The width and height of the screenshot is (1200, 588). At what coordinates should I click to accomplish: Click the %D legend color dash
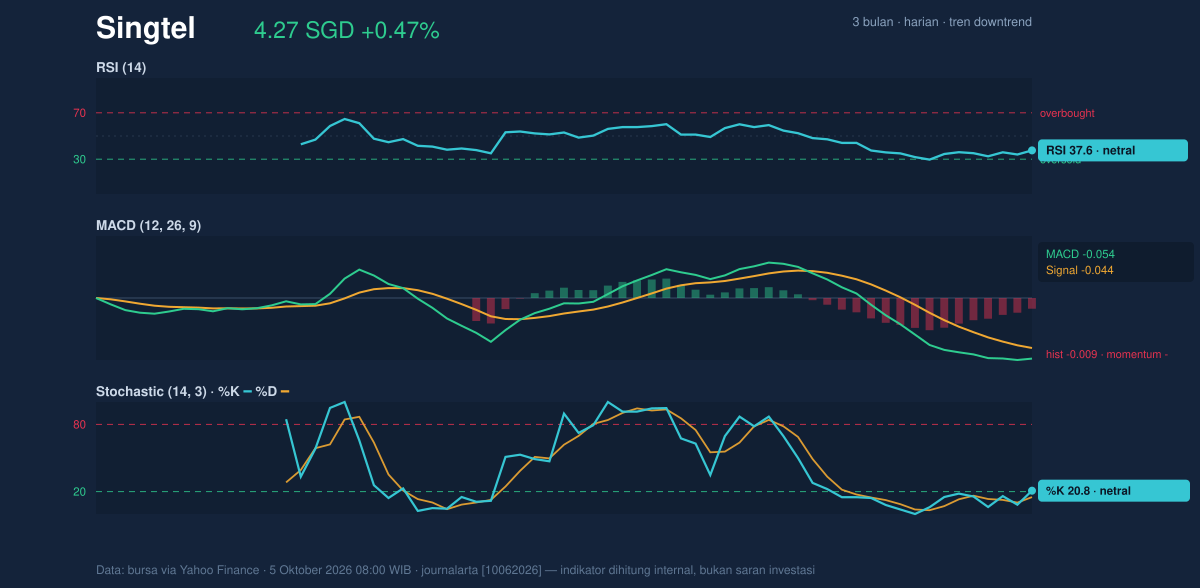(x=285, y=391)
